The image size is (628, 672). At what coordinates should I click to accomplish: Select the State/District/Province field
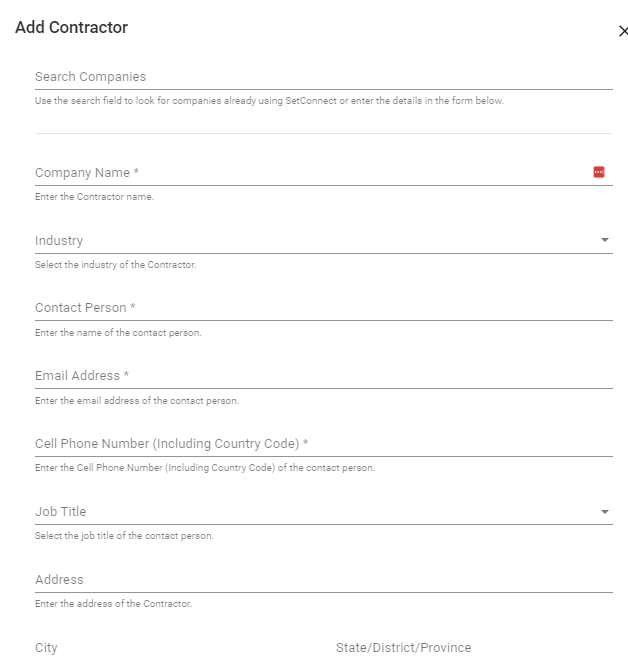[x=474, y=648]
